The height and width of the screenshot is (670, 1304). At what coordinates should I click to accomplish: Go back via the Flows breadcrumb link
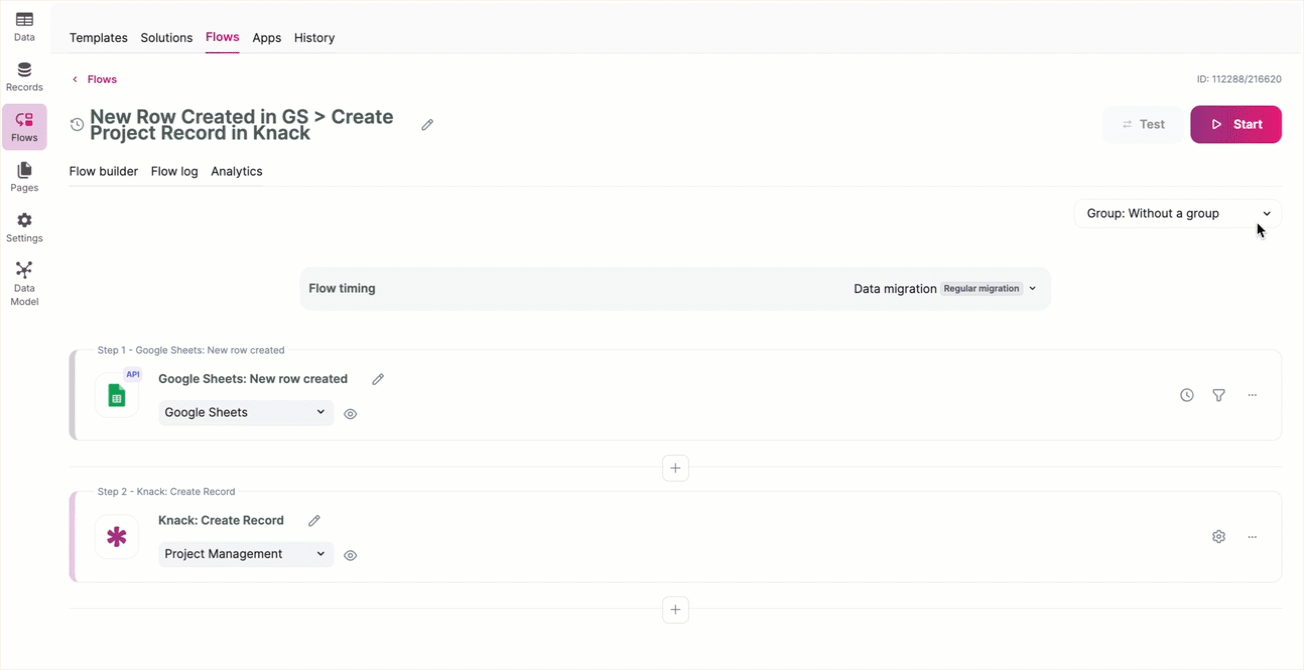pyautogui.click(x=102, y=79)
